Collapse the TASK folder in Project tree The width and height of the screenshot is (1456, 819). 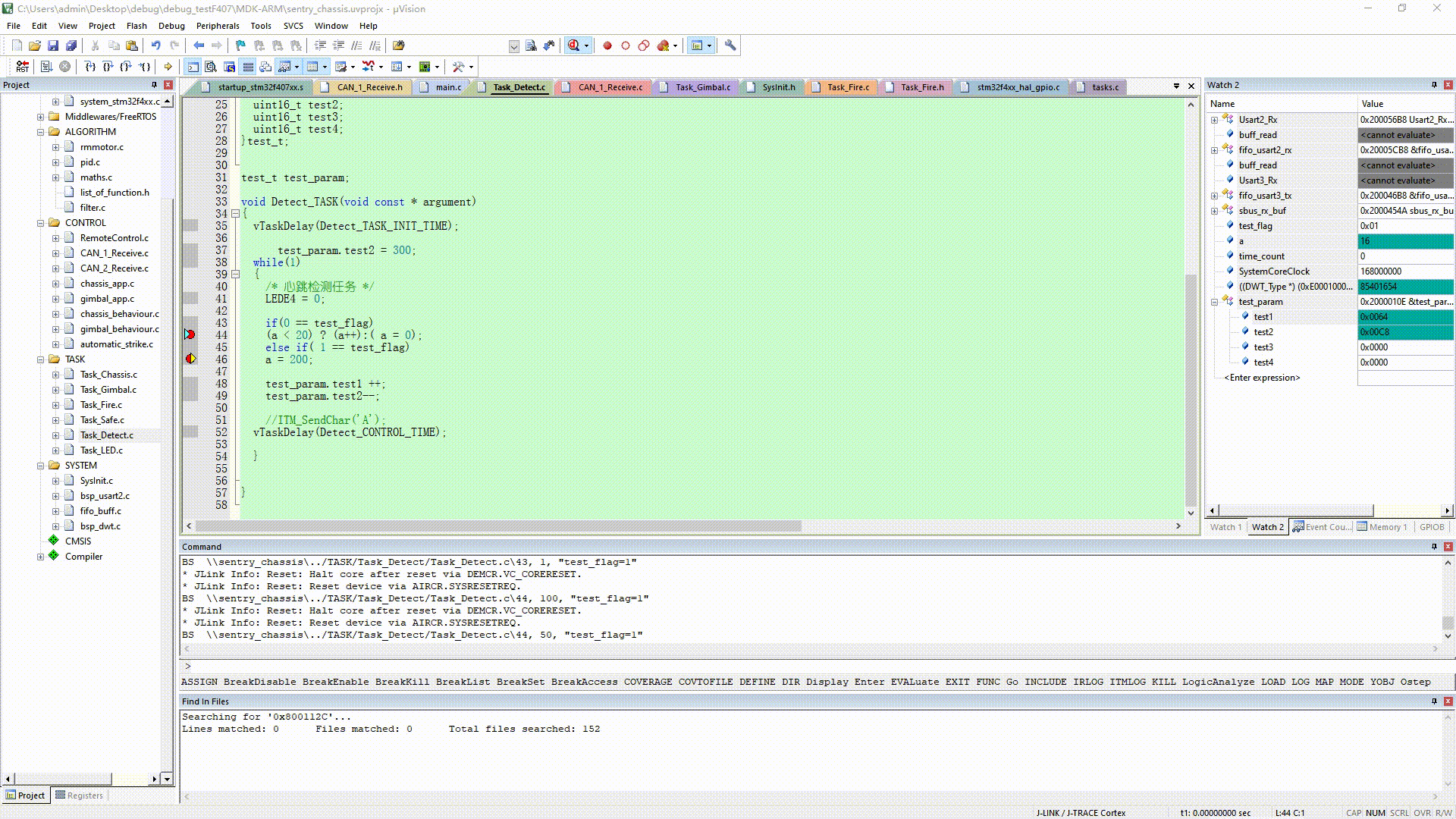click(x=40, y=359)
